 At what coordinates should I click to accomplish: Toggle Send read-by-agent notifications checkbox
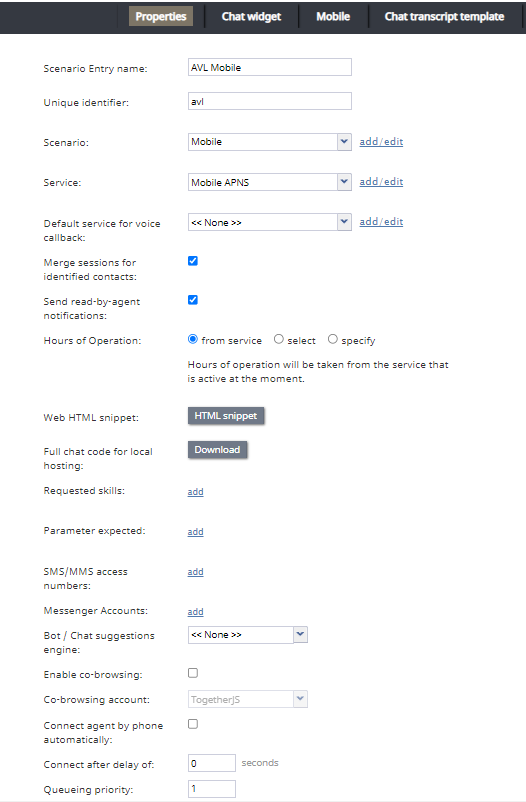coord(193,300)
